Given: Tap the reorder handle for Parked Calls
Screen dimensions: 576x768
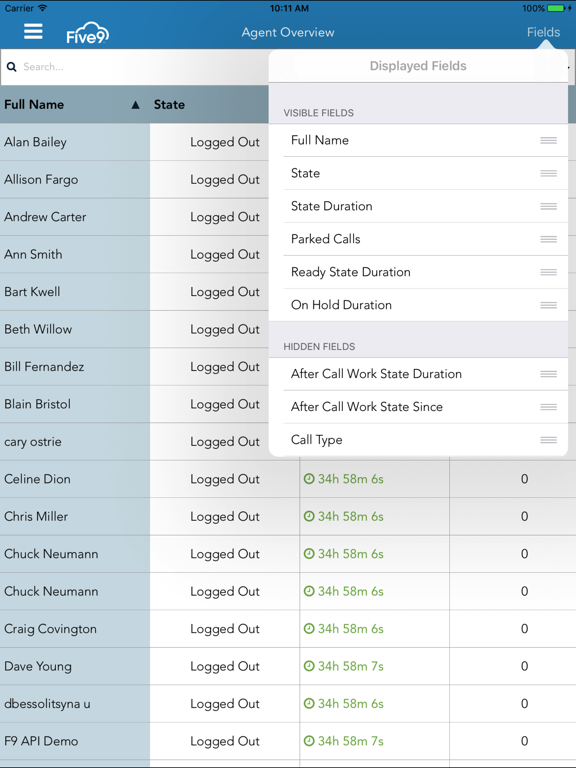Looking at the screenshot, I should coord(548,239).
